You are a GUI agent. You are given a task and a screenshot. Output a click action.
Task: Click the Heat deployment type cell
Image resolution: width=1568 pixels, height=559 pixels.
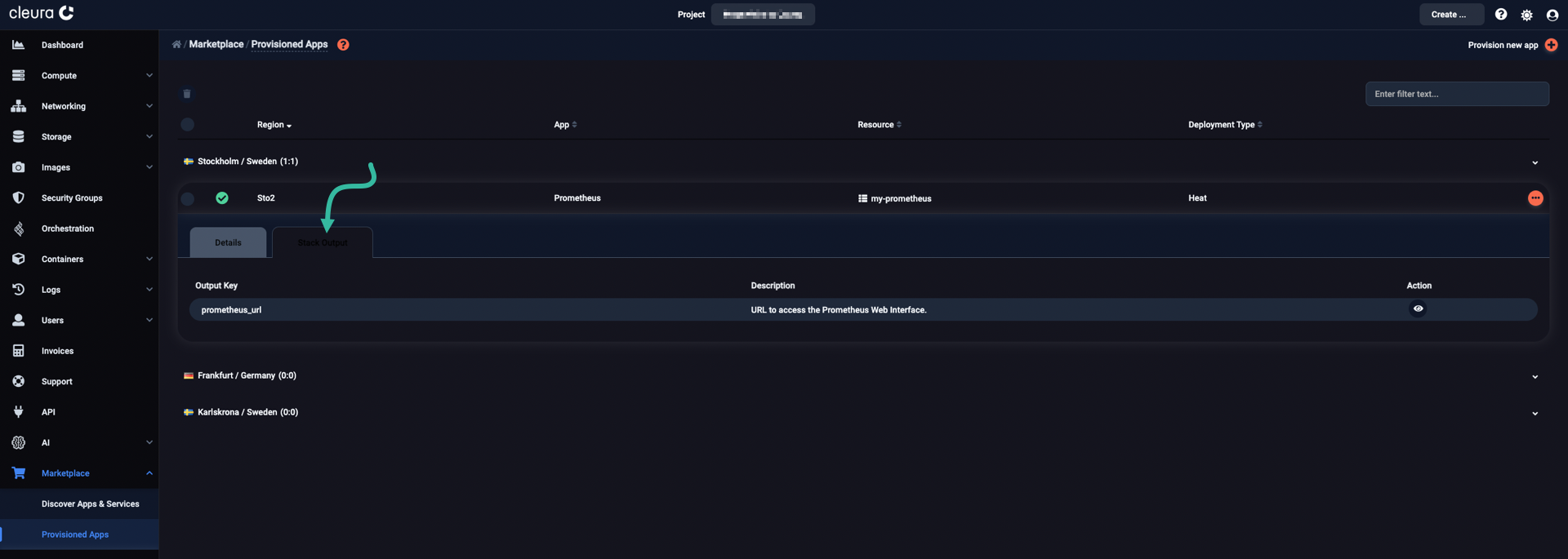click(1197, 198)
